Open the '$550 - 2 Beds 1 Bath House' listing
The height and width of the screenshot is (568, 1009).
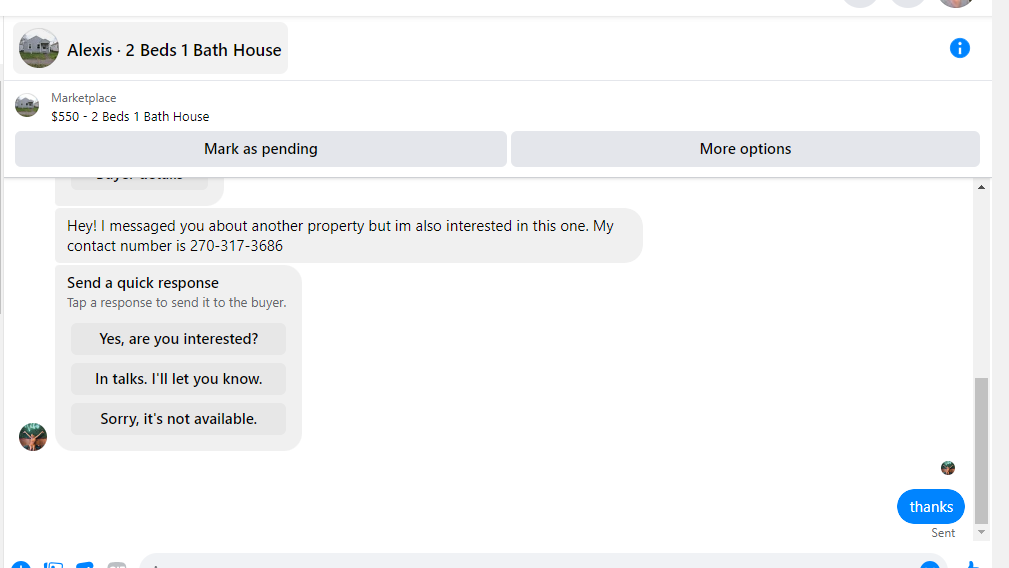130,116
